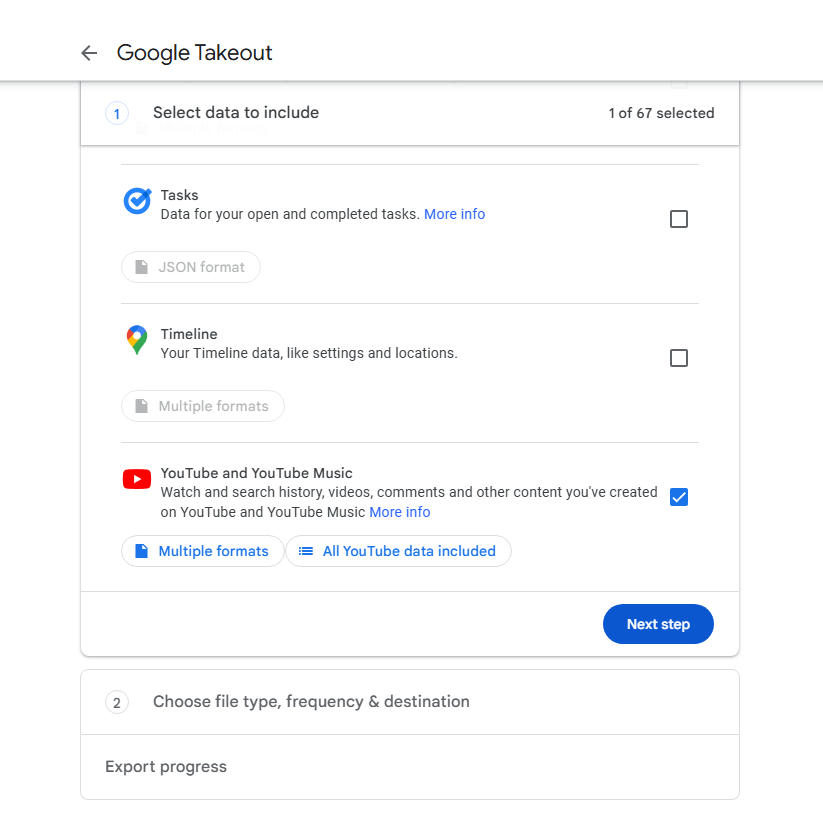Click the Google Tasks icon

pos(137,201)
